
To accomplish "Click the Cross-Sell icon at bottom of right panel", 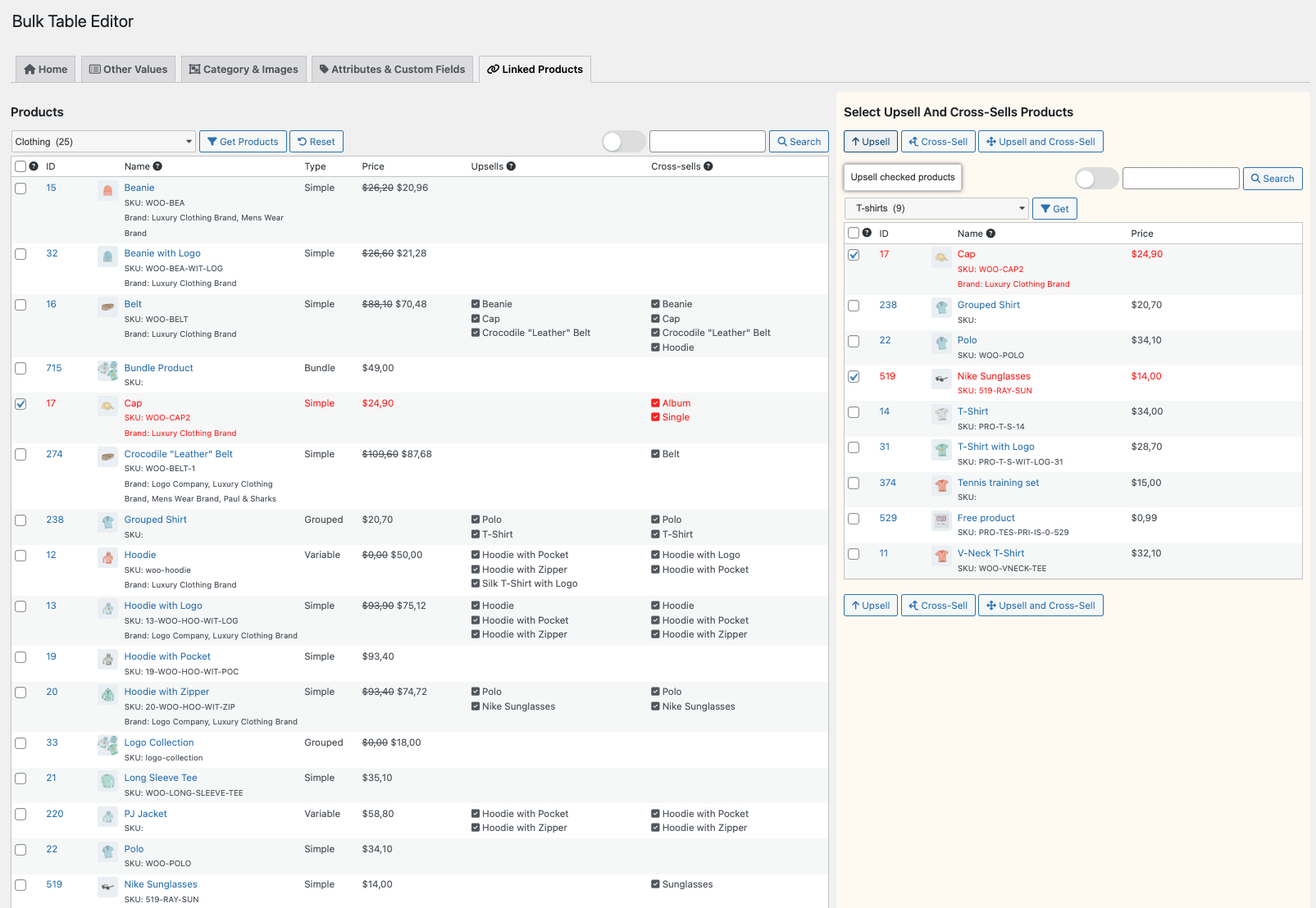I will click(914, 605).
